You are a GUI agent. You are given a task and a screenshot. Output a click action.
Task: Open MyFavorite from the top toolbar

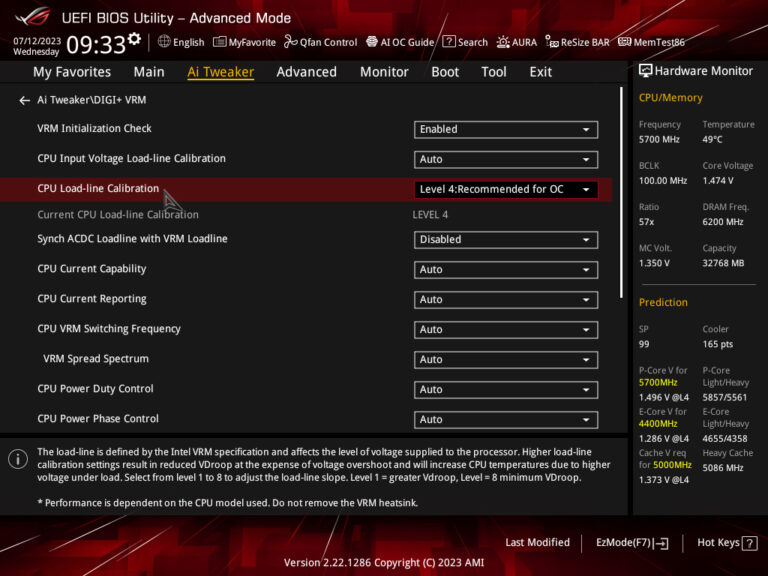(x=221, y=42)
